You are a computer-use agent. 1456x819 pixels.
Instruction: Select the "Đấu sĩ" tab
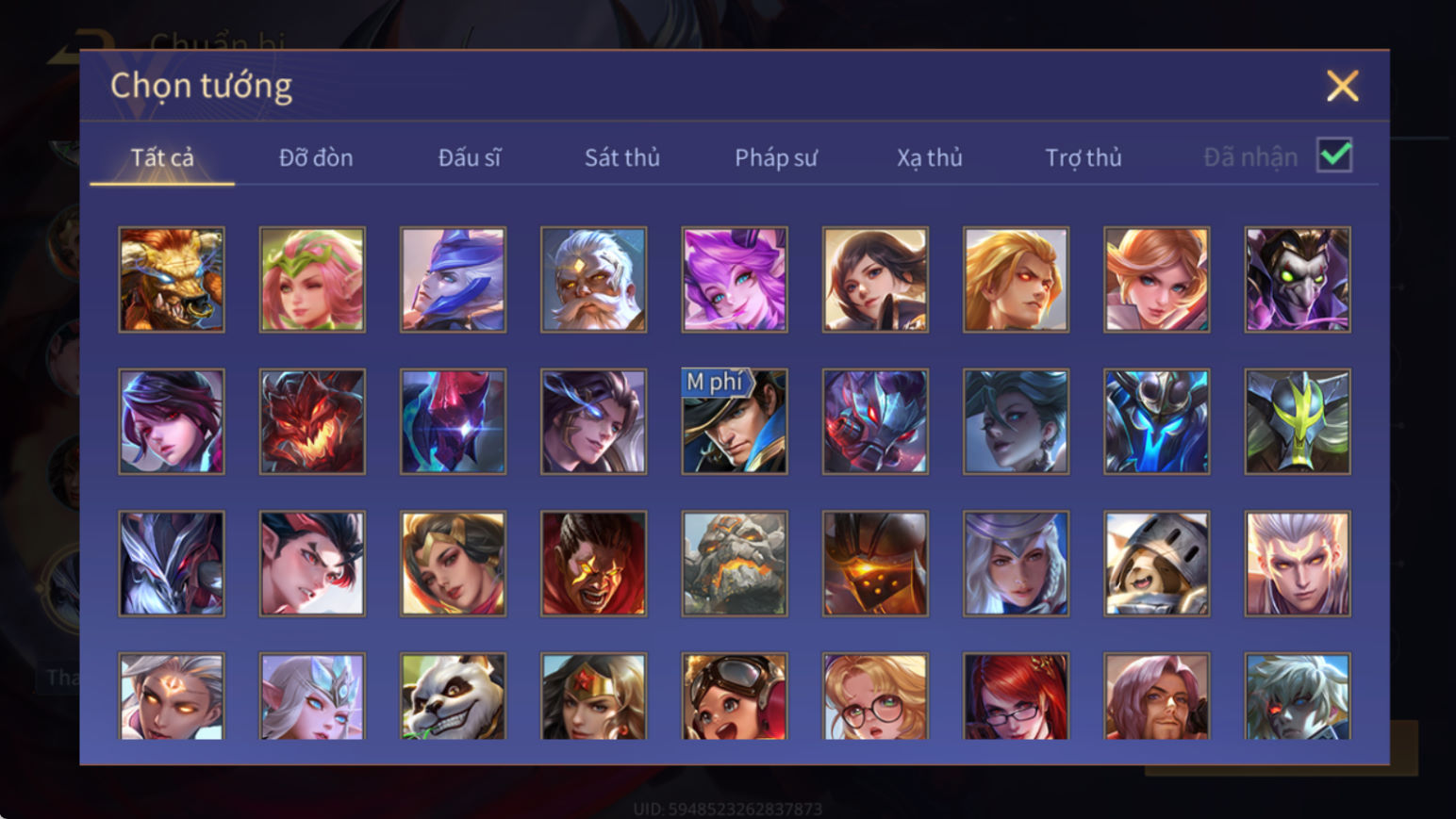pos(470,157)
